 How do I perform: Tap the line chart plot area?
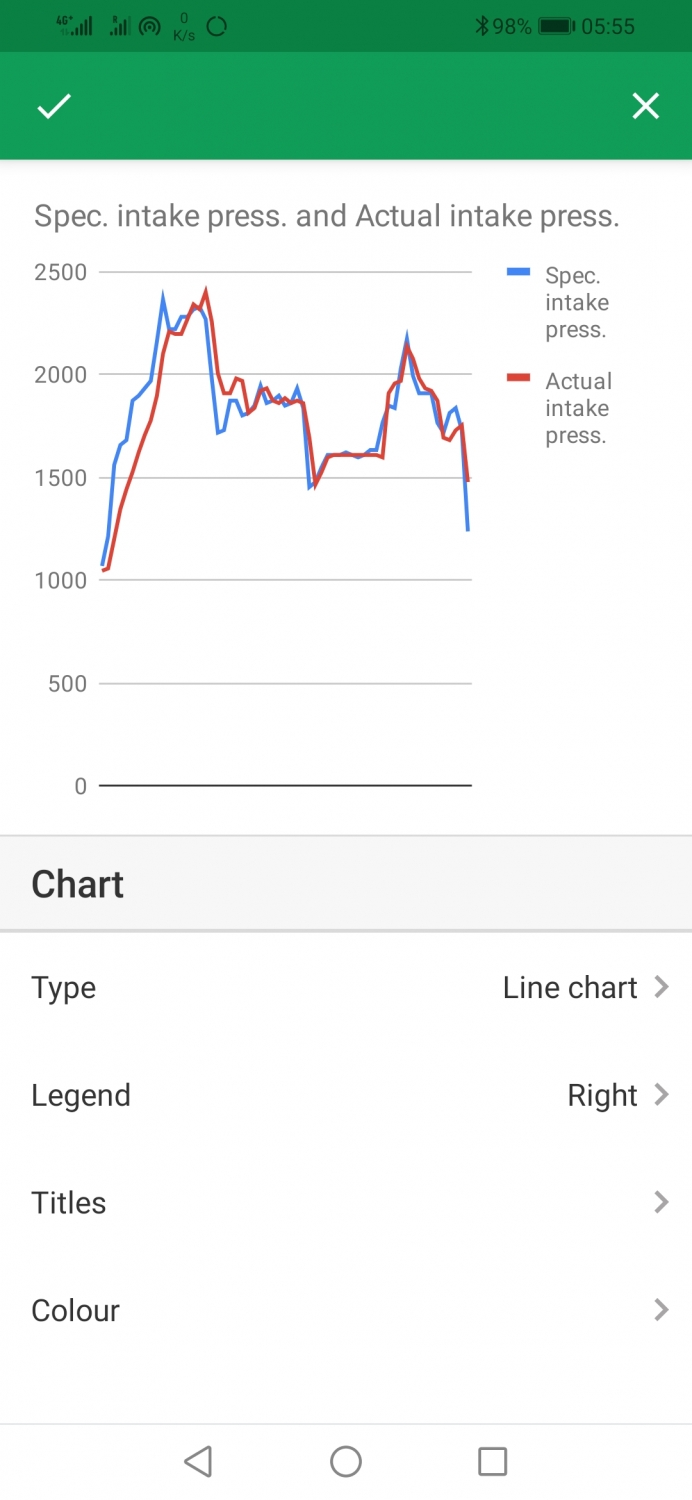coord(286,528)
